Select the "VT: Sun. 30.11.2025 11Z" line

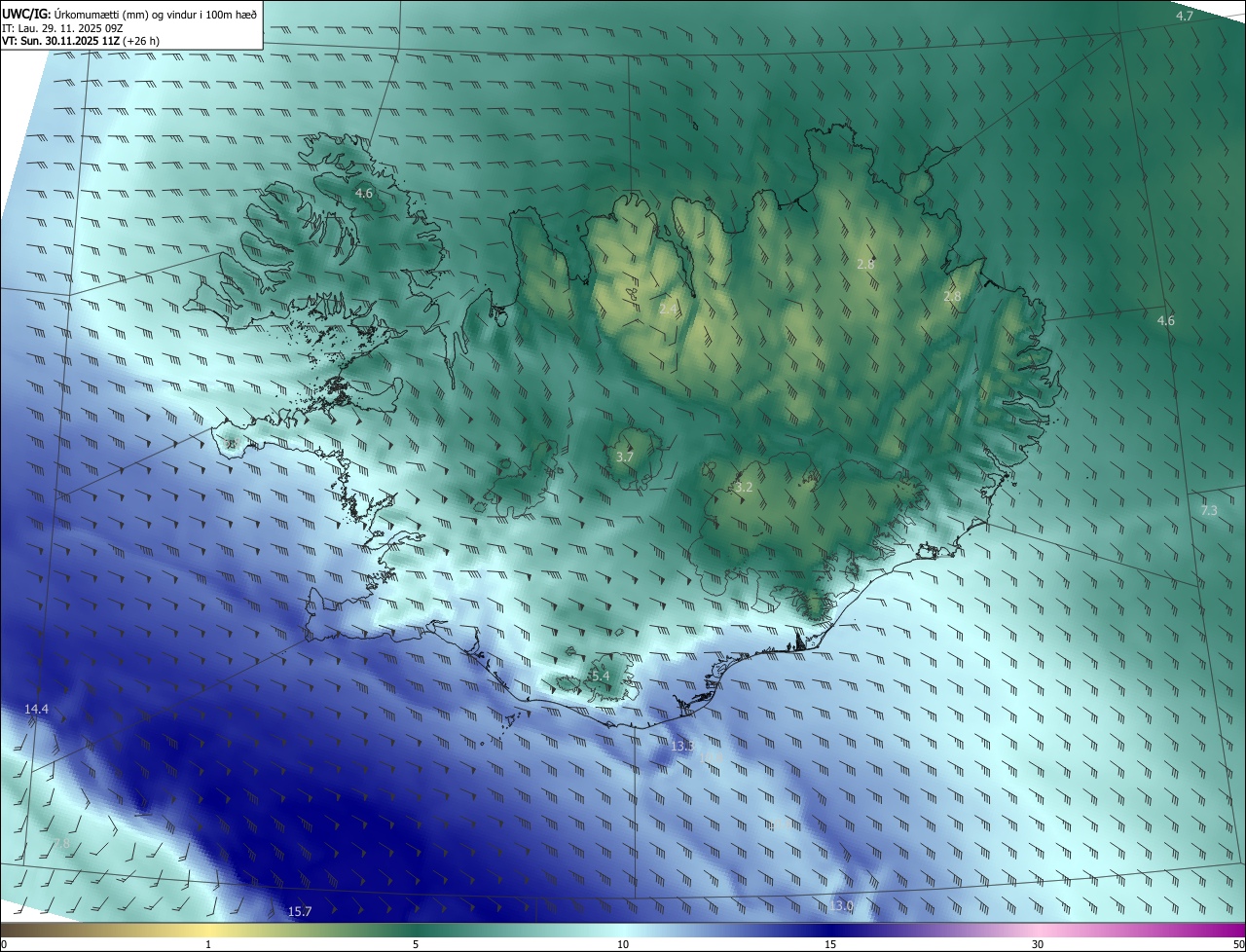coord(82,41)
